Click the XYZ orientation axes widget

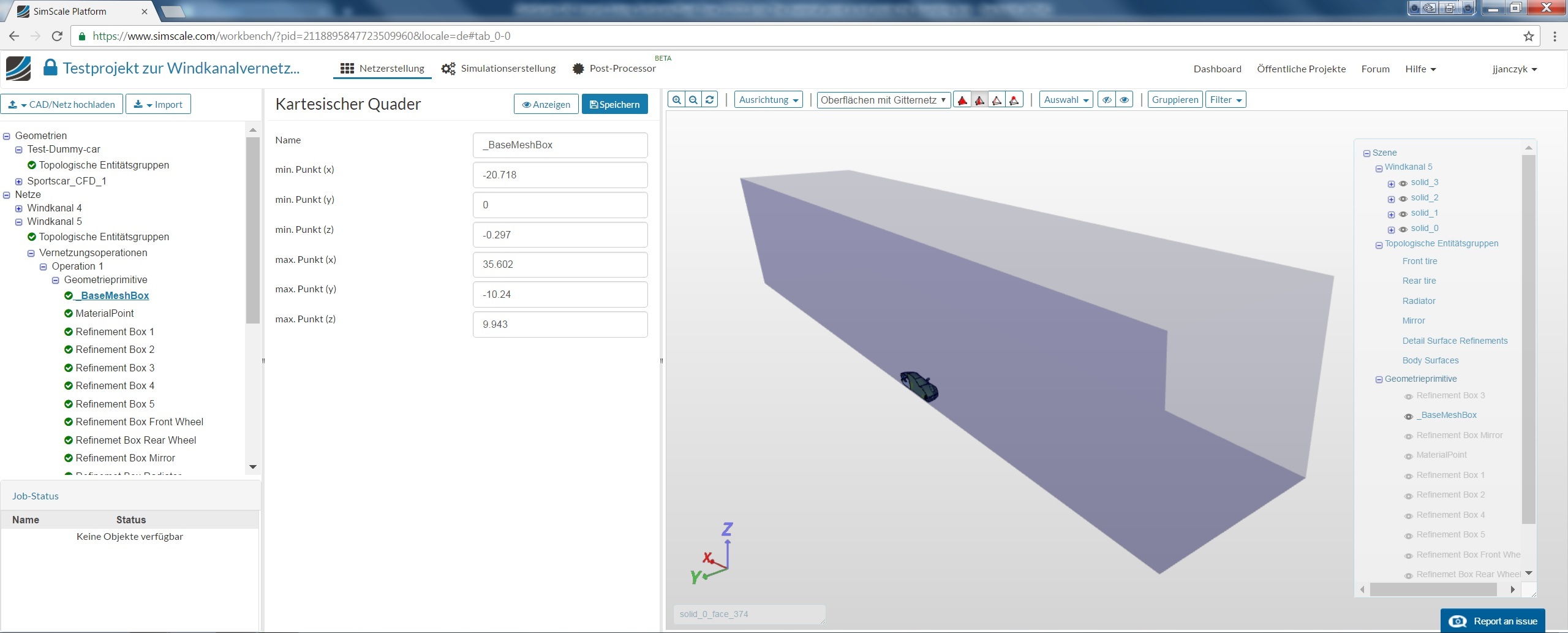coord(712,553)
